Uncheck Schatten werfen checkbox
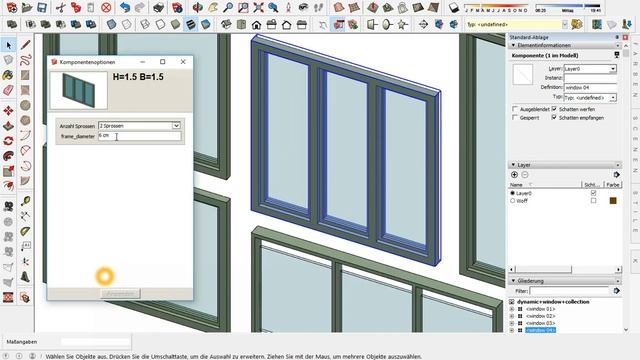Screen dimensions: 640x360 pyautogui.click(x=554, y=109)
